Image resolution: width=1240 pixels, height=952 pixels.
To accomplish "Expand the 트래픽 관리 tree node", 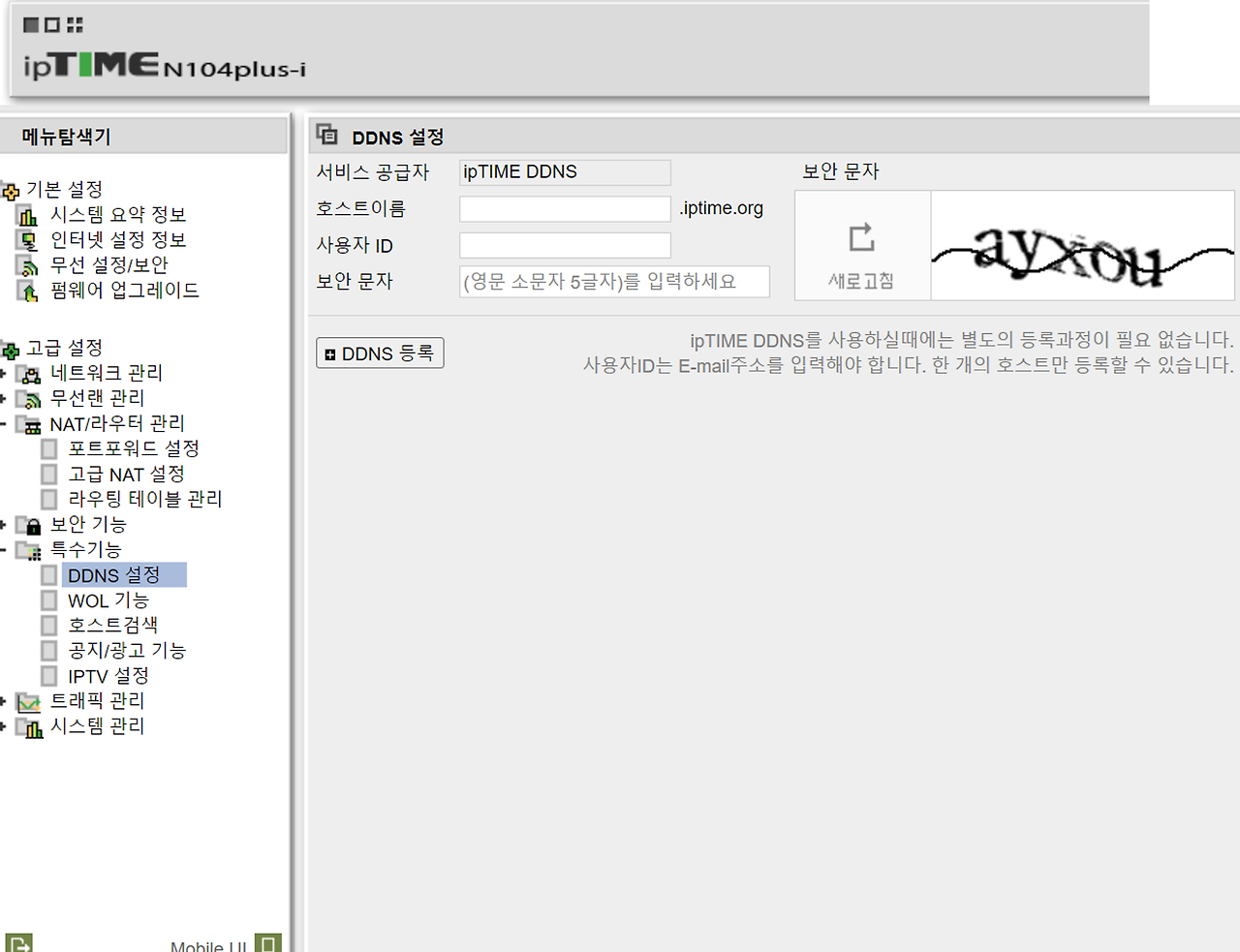I will 4,701.
